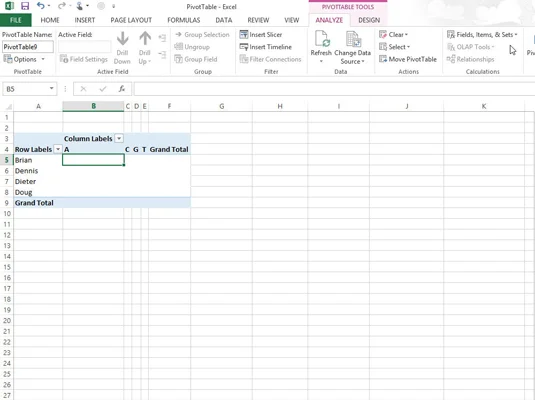Expand the Row Labels filter dropdown
This screenshot has width=535, height=400.
[58, 149]
